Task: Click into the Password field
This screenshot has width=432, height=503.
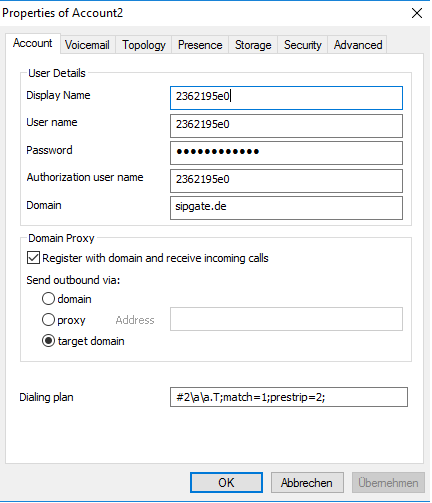Action: pos(286,153)
